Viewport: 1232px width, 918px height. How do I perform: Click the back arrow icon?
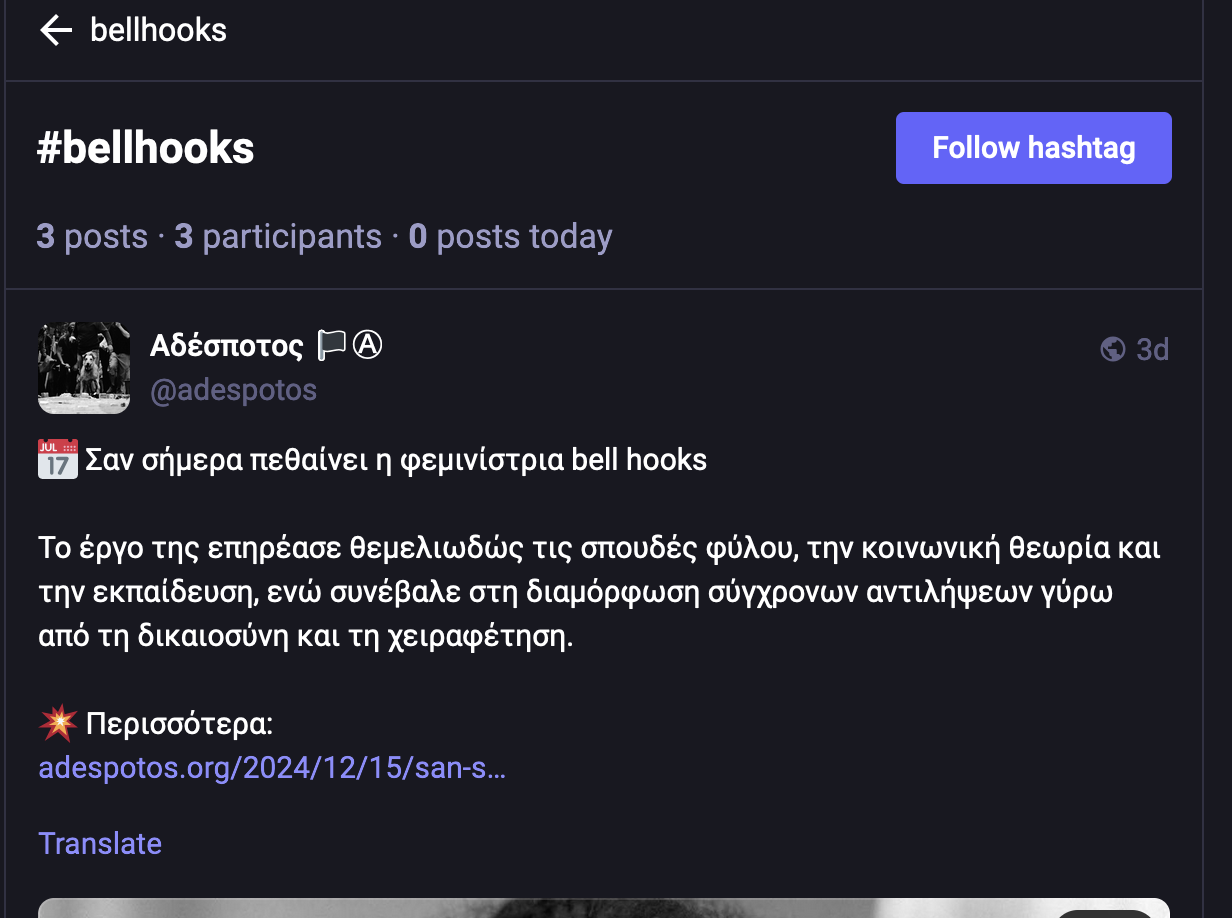[56, 30]
